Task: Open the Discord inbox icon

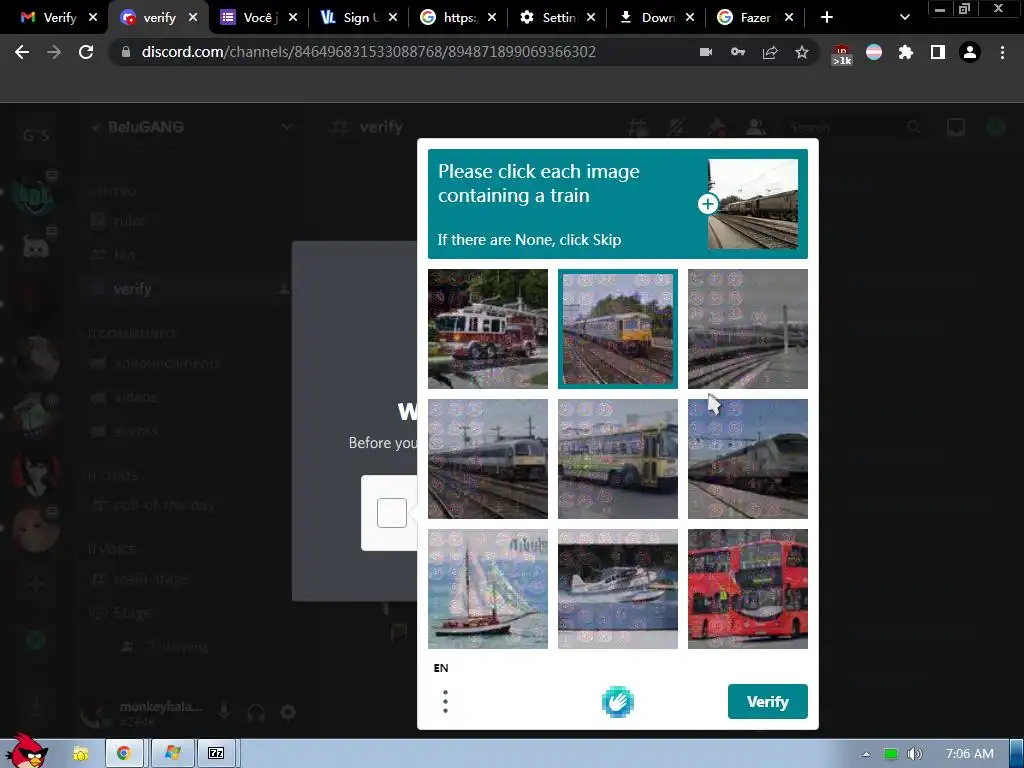Action: 956,127
